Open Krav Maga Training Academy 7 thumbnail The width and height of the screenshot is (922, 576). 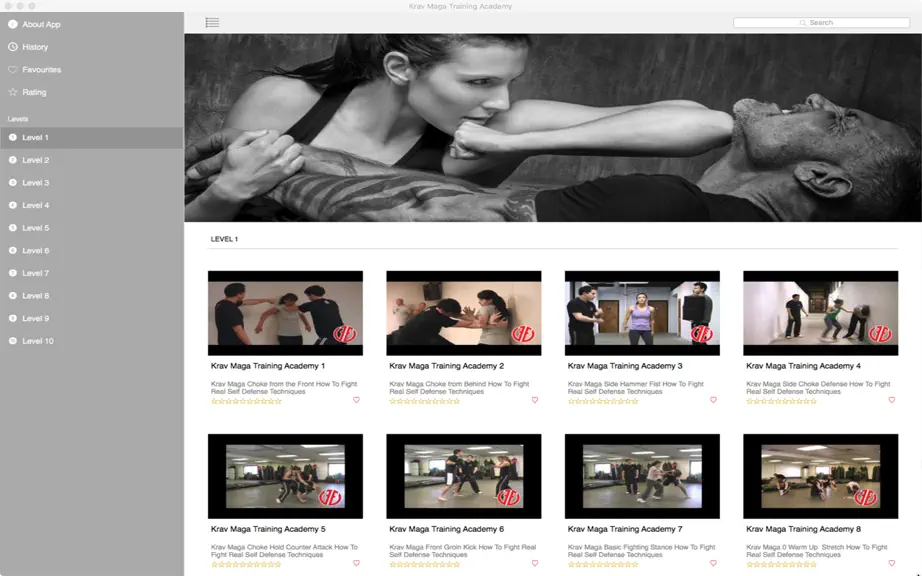click(642, 476)
